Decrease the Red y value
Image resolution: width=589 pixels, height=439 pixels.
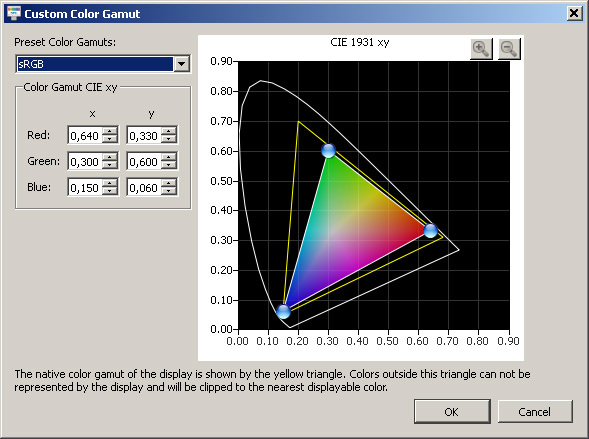169,139
